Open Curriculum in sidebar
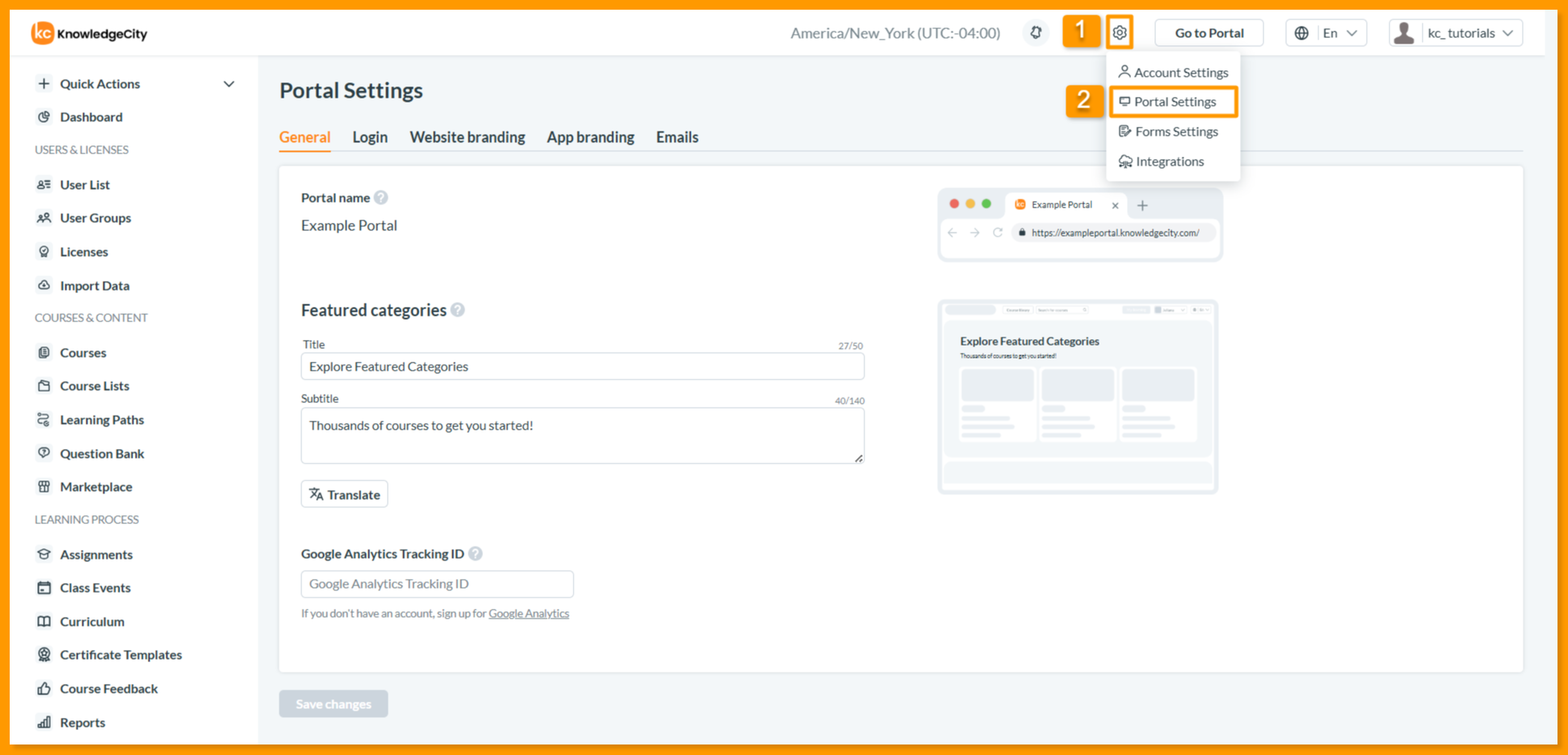1568x755 pixels. coord(91,622)
